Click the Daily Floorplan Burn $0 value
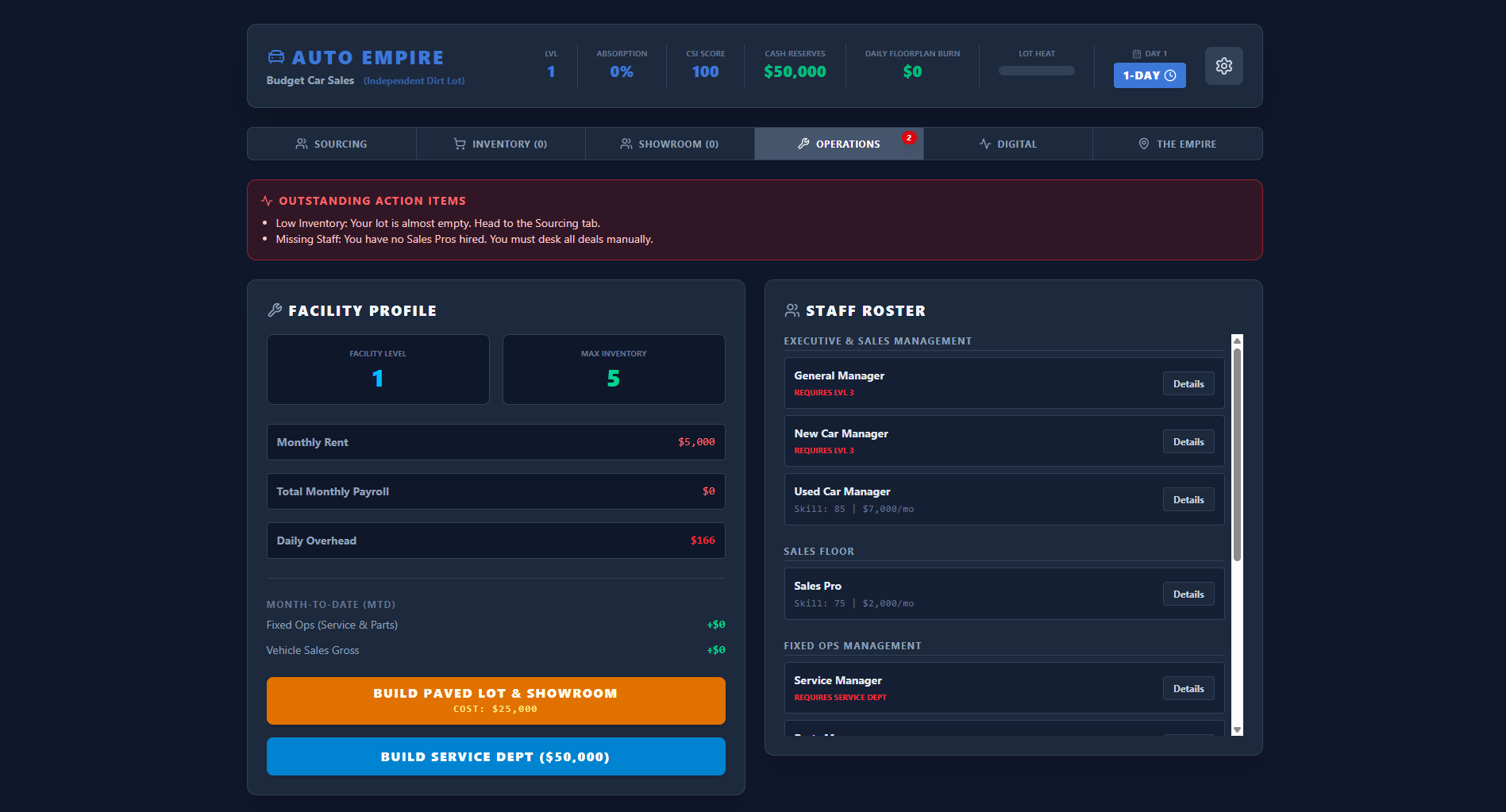 pyautogui.click(x=912, y=71)
